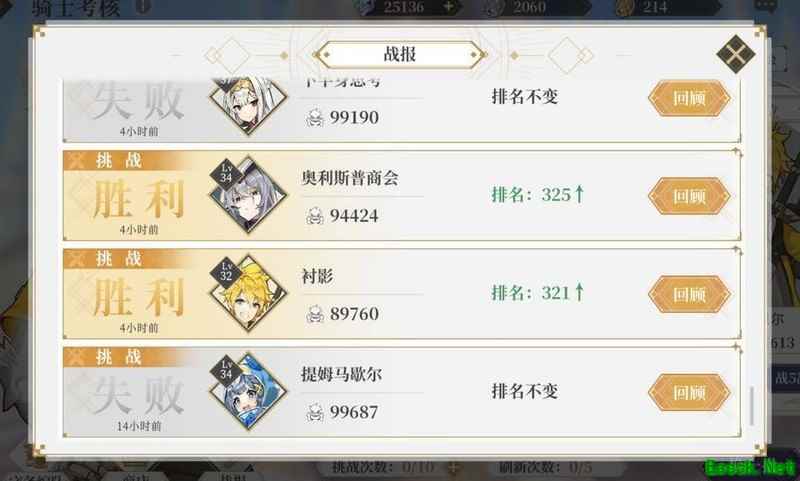Click the battle list scrollbar

752,406
